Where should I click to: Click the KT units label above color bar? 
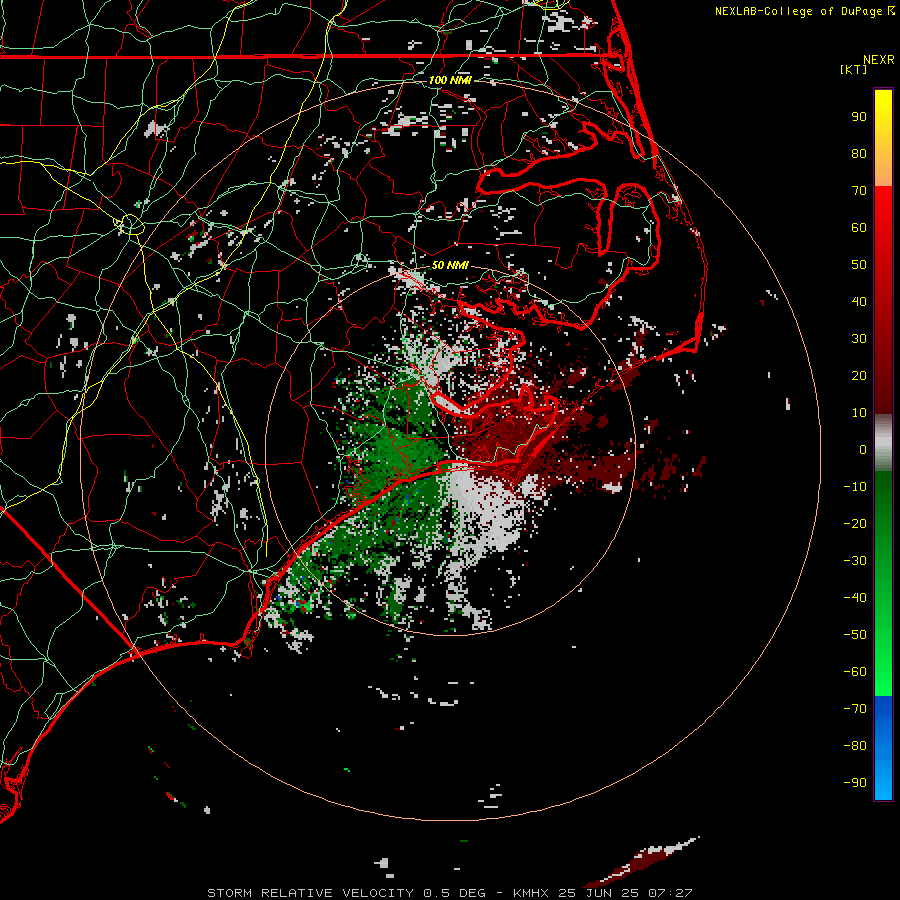tap(854, 69)
